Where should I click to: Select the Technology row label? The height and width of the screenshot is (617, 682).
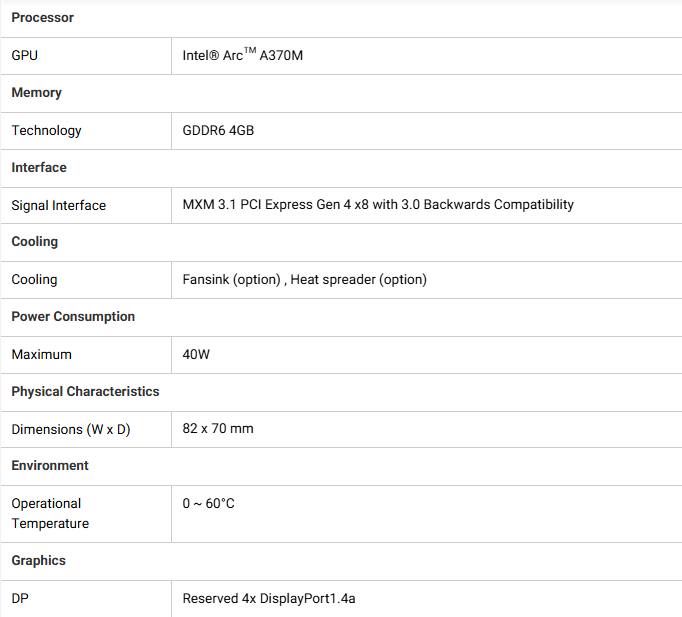click(47, 130)
